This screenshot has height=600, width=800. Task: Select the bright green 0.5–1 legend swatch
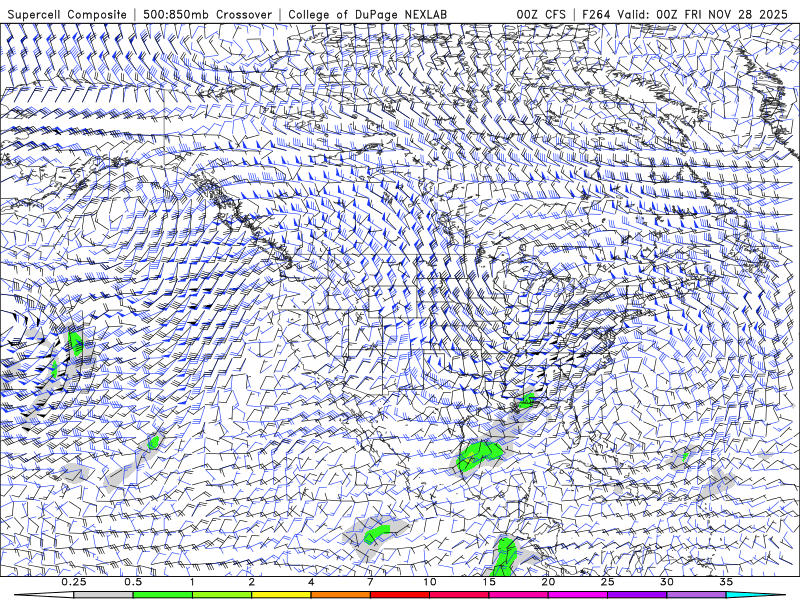(x=163, y=595)
